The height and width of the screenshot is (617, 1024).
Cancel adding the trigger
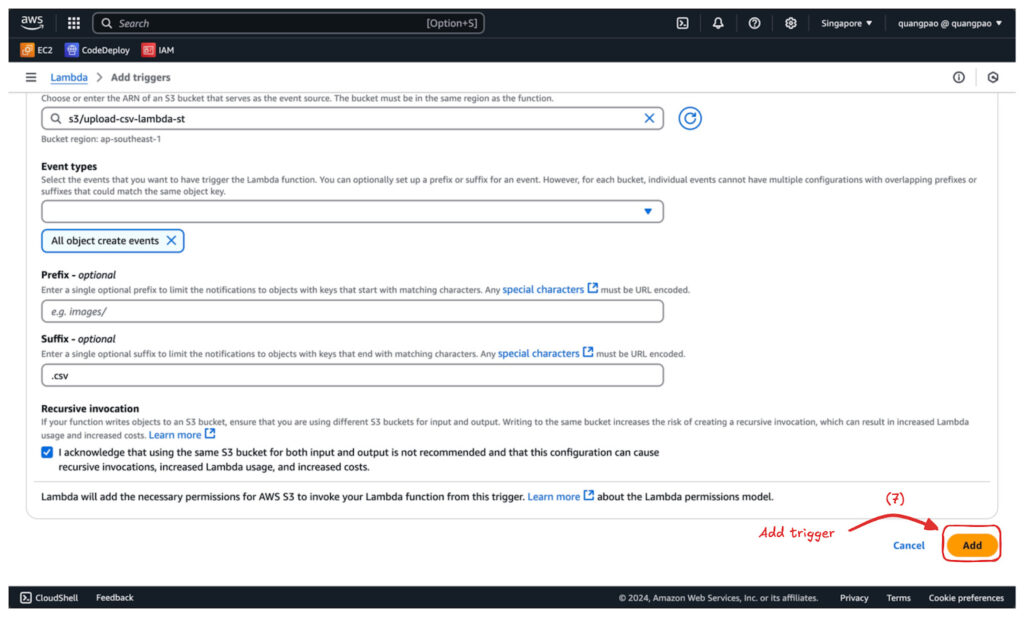908,545
